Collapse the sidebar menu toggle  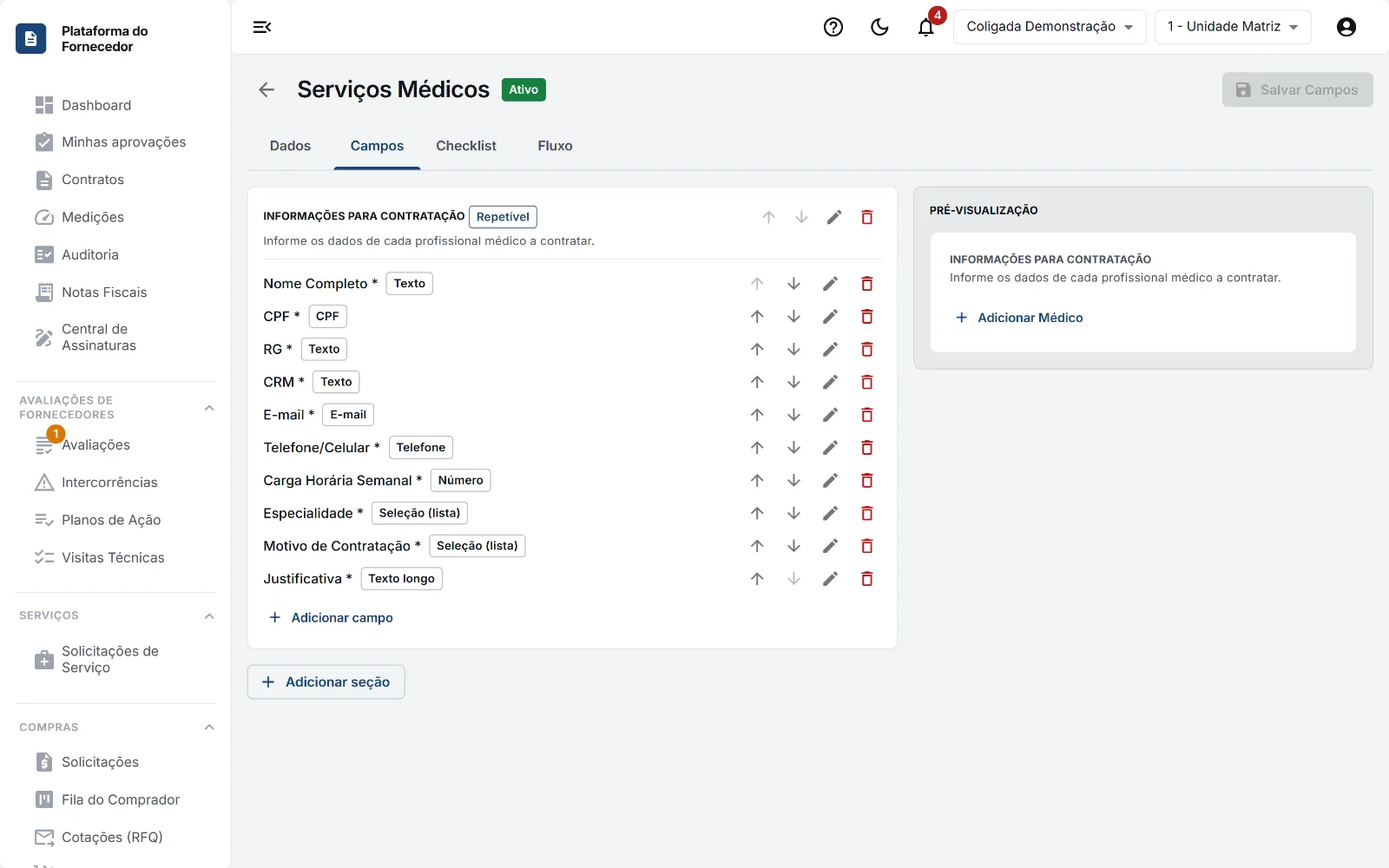coord(262,27)
